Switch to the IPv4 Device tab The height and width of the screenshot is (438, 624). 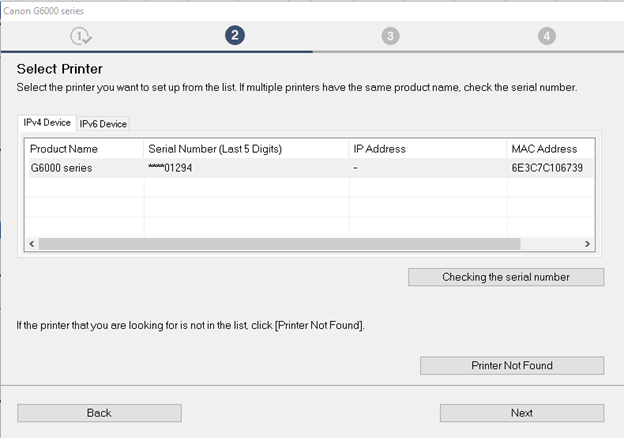47,123
